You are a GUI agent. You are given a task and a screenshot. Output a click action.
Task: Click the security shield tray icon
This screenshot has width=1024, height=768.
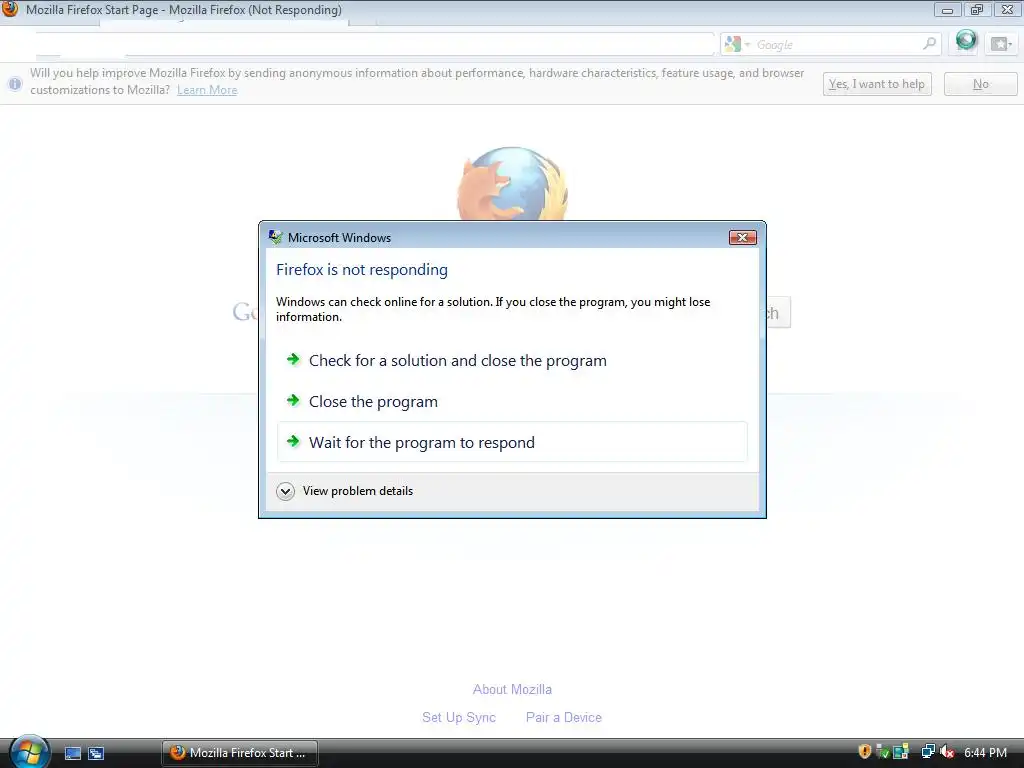tap(865, 752)
